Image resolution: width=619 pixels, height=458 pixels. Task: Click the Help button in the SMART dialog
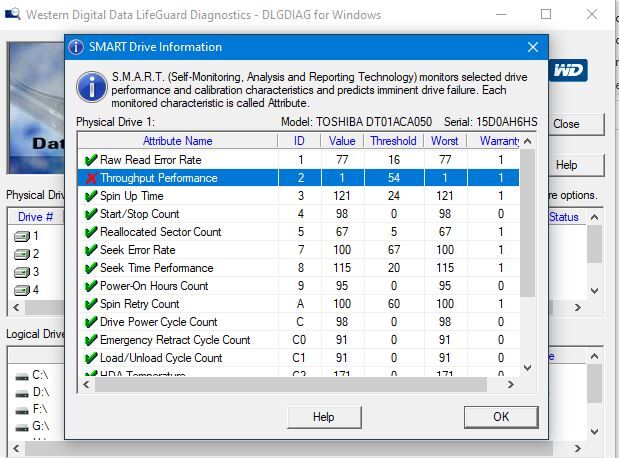[324, 417]
